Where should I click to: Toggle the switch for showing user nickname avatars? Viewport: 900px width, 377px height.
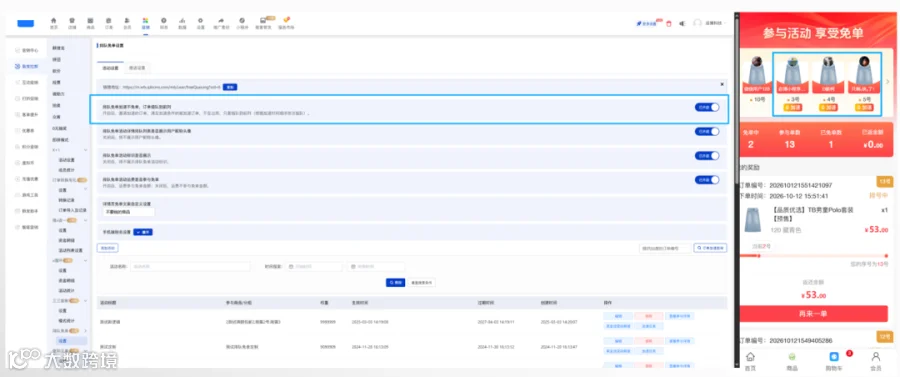(x=707, y=131)
